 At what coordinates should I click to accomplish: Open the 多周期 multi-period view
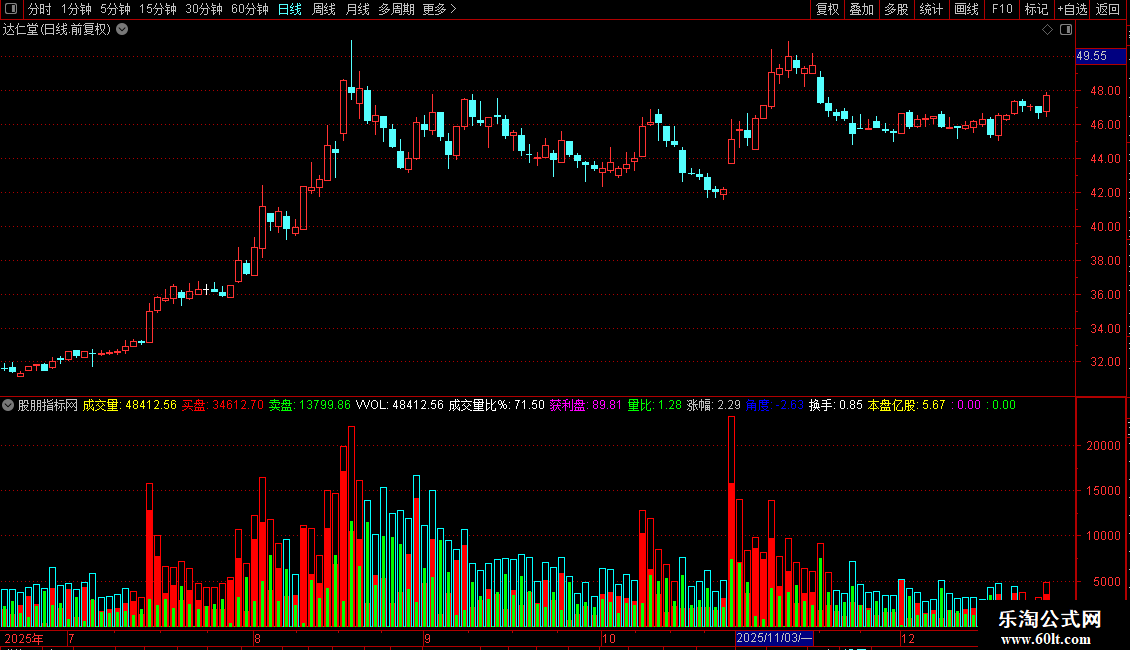tap(396, 9)
